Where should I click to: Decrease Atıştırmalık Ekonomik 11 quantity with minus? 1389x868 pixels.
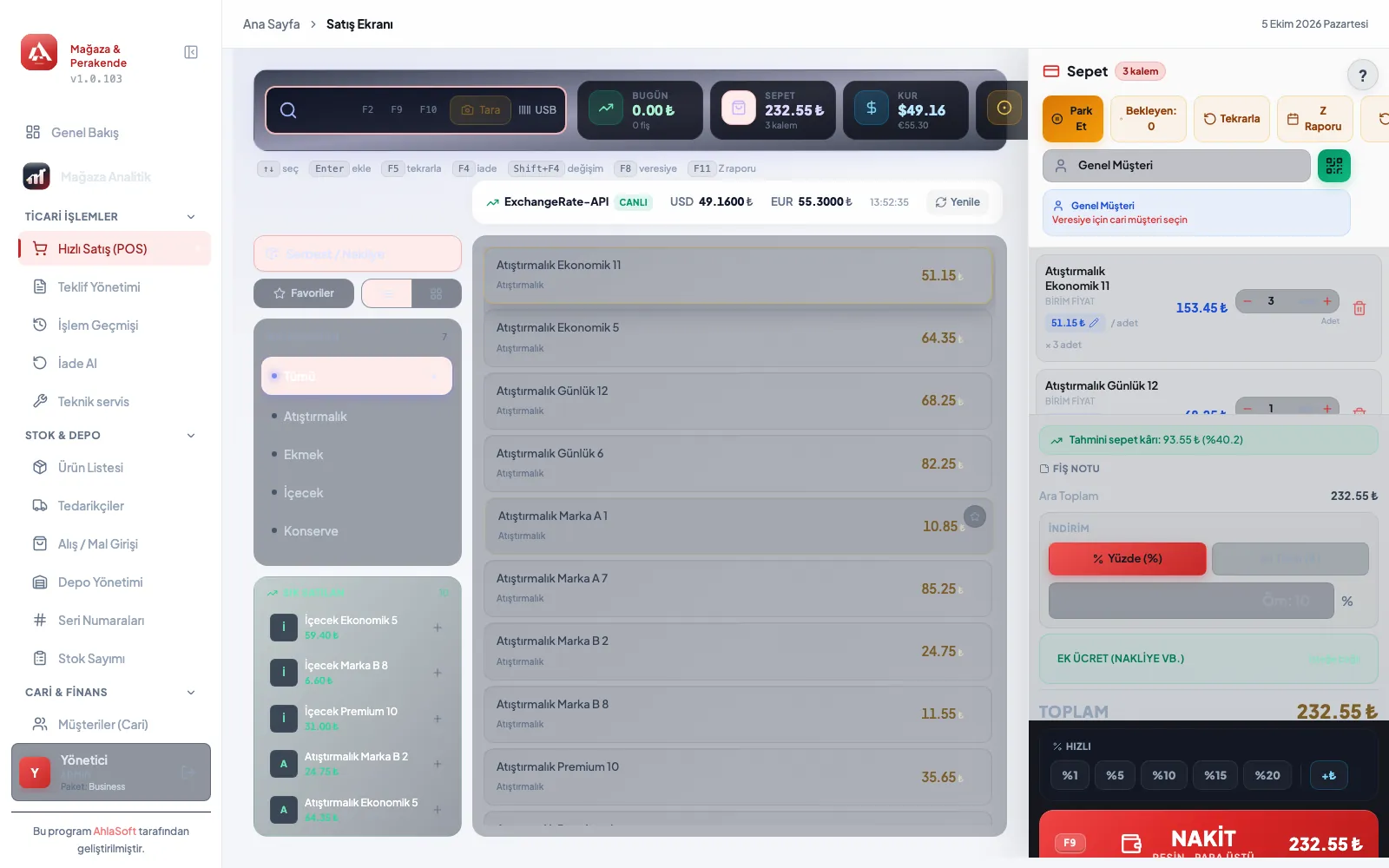click(x=1247, y=301)
